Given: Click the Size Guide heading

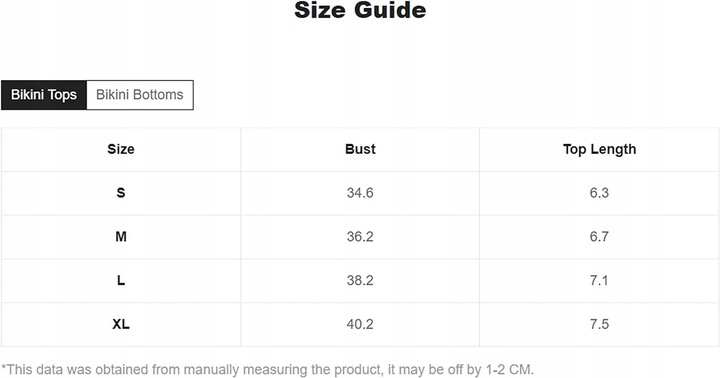Looking at the screenshot, I should click(360, 10).
